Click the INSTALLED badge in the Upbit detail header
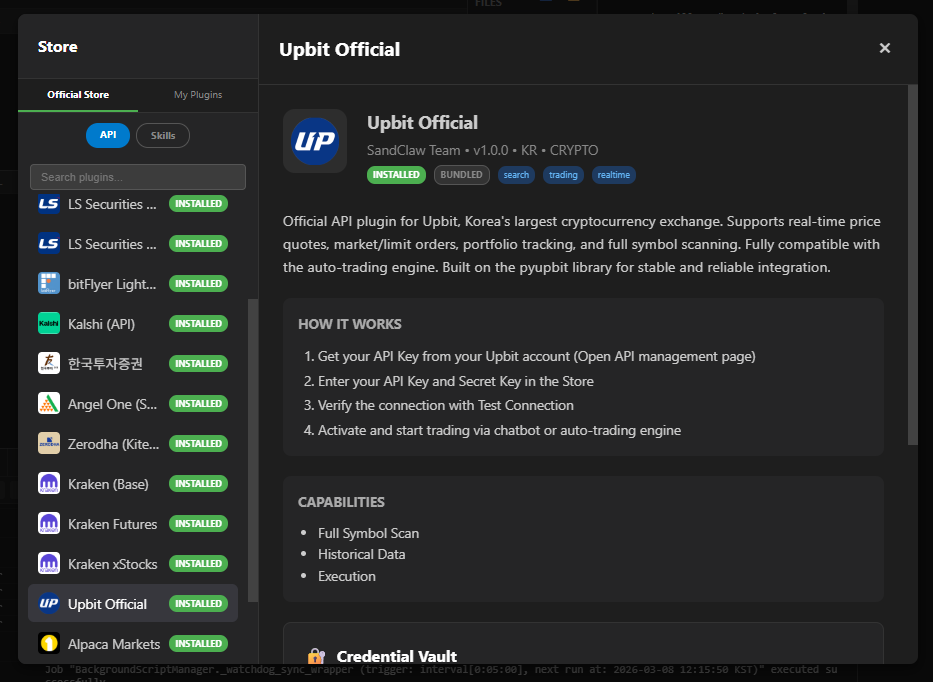Viewport: 933px width, 682px height. click(396, 175)
